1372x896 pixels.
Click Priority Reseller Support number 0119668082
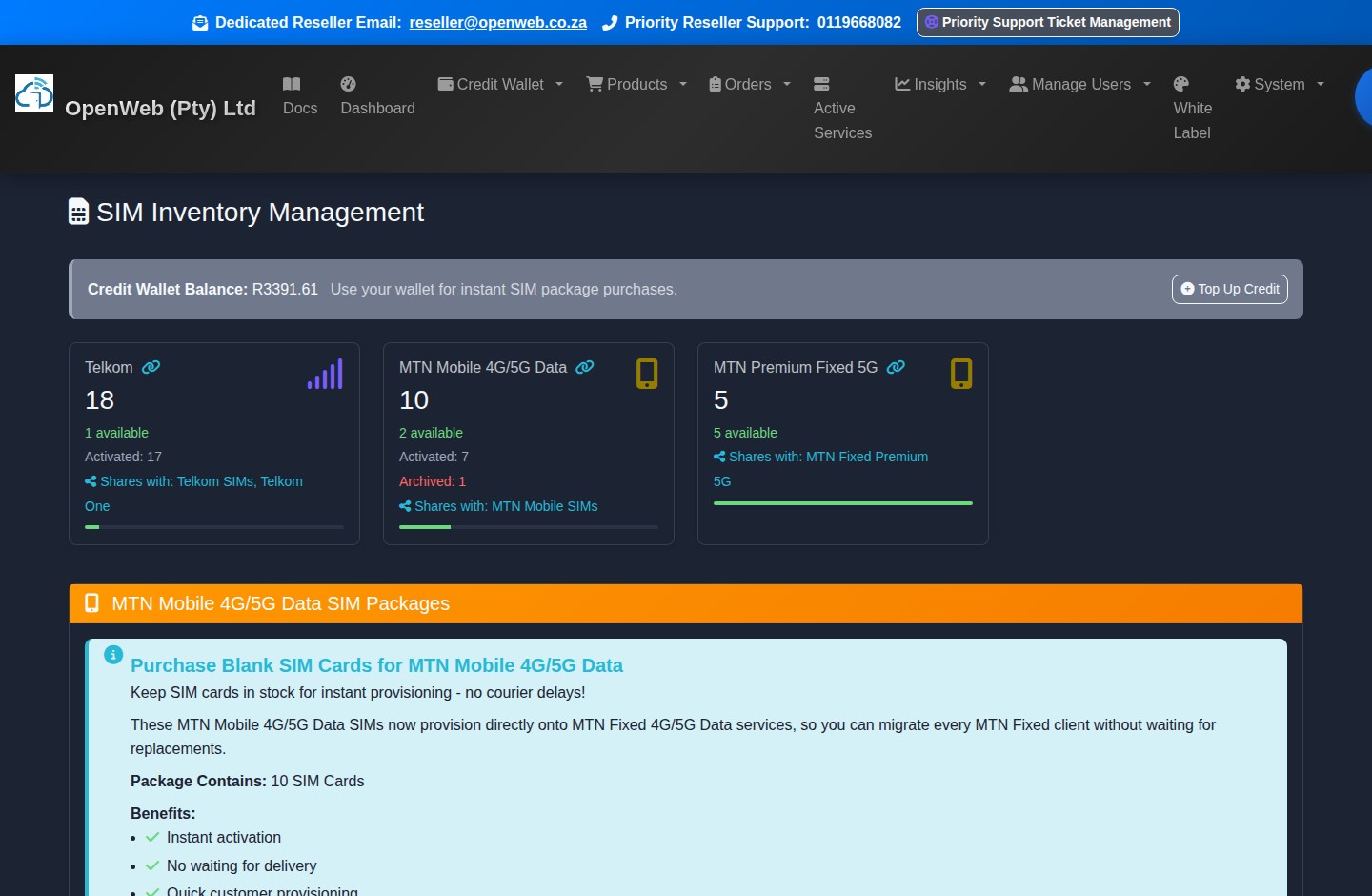859,23
